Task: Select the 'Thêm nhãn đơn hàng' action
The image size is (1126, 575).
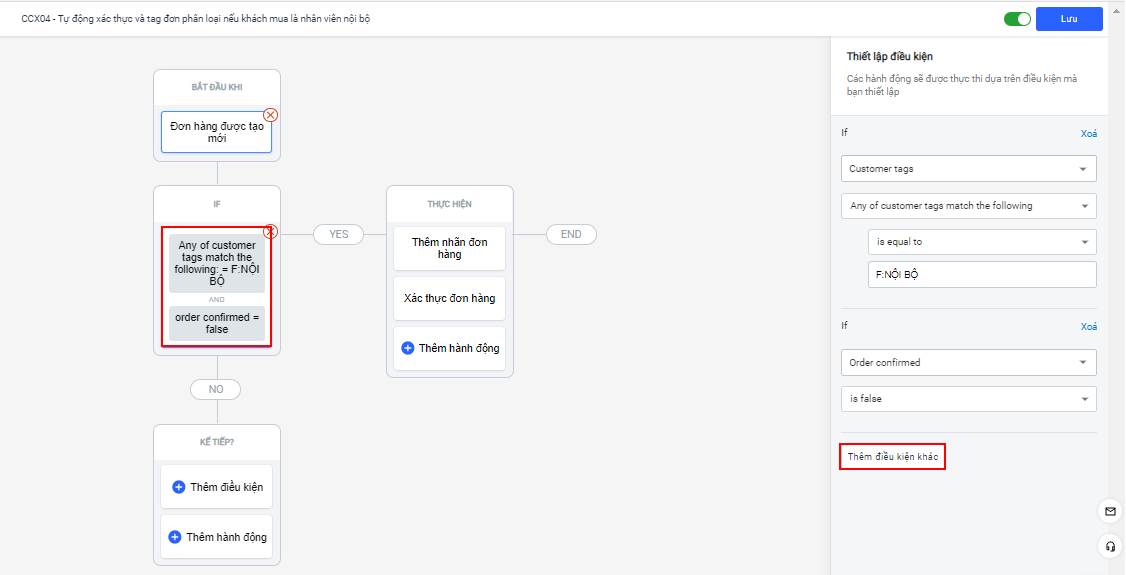Action: coord(449,248)
